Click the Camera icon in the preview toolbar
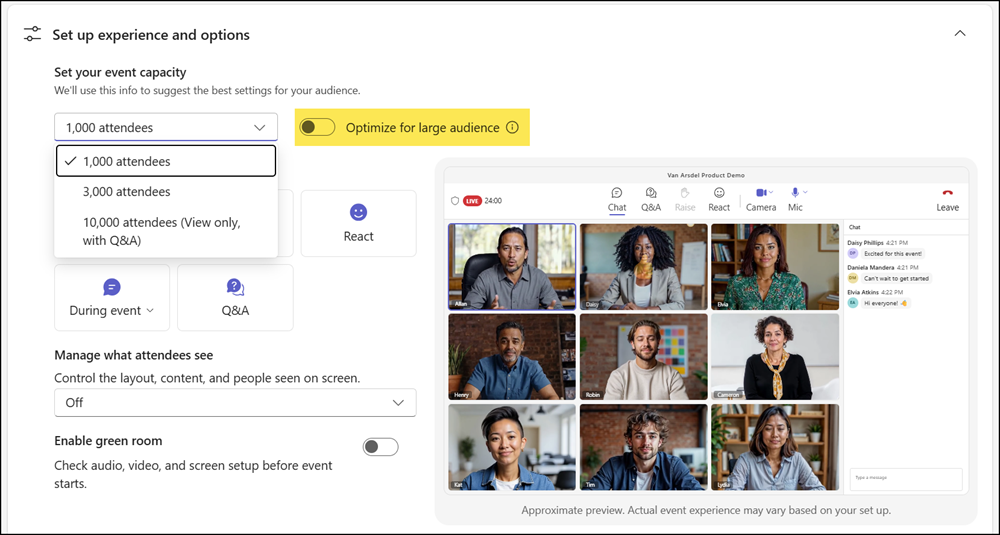Image resolution: width=1000 pixels, height=535 pixels. pyautogui.click(x=761, y=193)
